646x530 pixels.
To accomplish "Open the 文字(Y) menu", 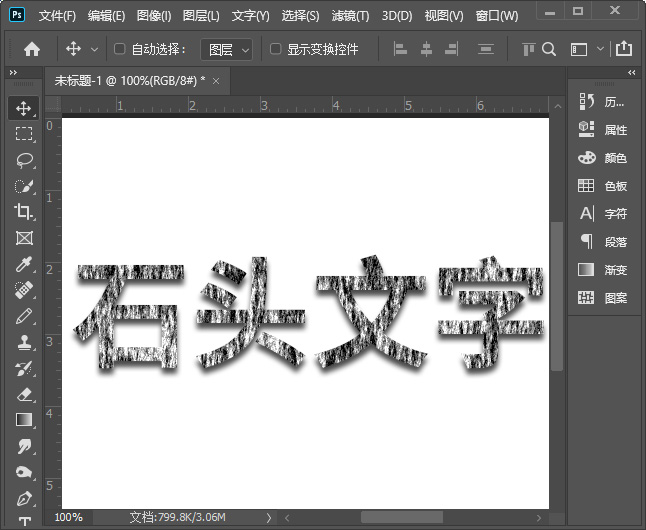I will 250,16.
